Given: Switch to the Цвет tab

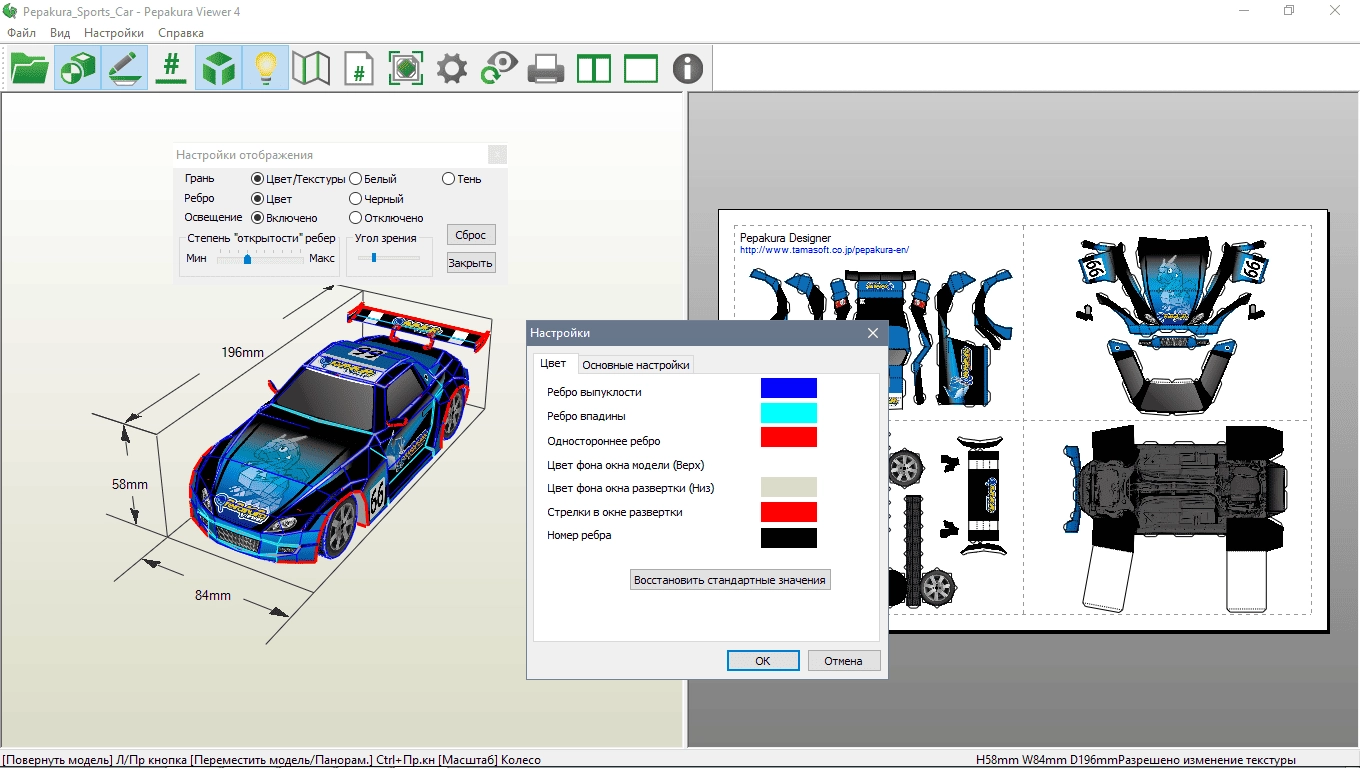Looking at the screenshot, I should tap(553, 364).
